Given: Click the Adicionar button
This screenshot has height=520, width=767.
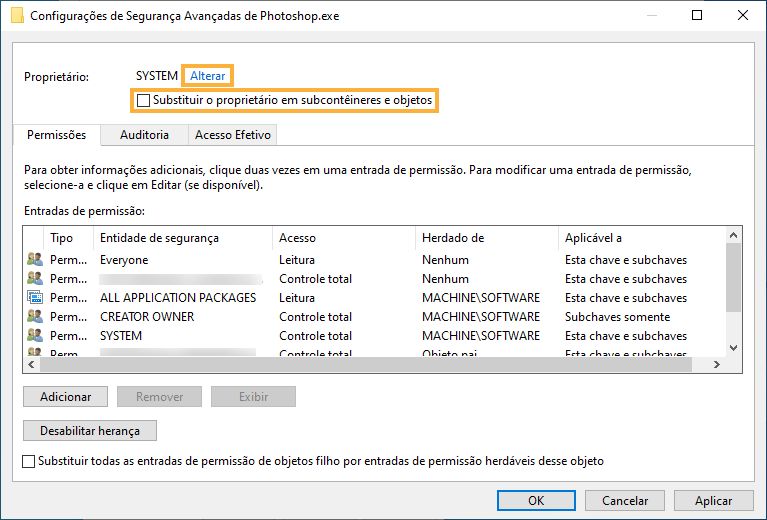Looking at the screenshot, I should [x=66, y=397].
